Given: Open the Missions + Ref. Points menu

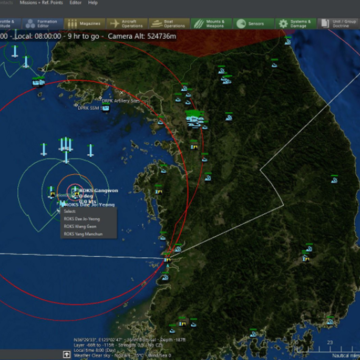Looking at the screenshot, I should tap(41, 3).
